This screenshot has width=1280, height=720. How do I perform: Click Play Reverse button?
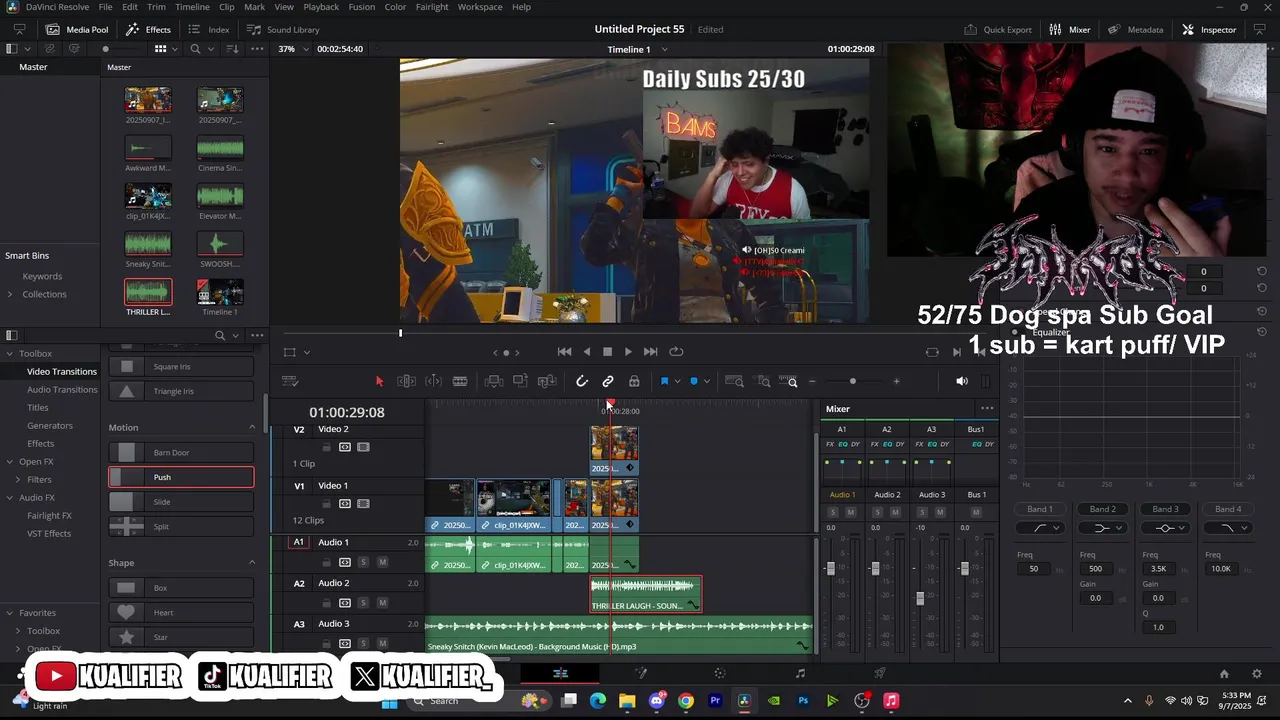[586, 352]
